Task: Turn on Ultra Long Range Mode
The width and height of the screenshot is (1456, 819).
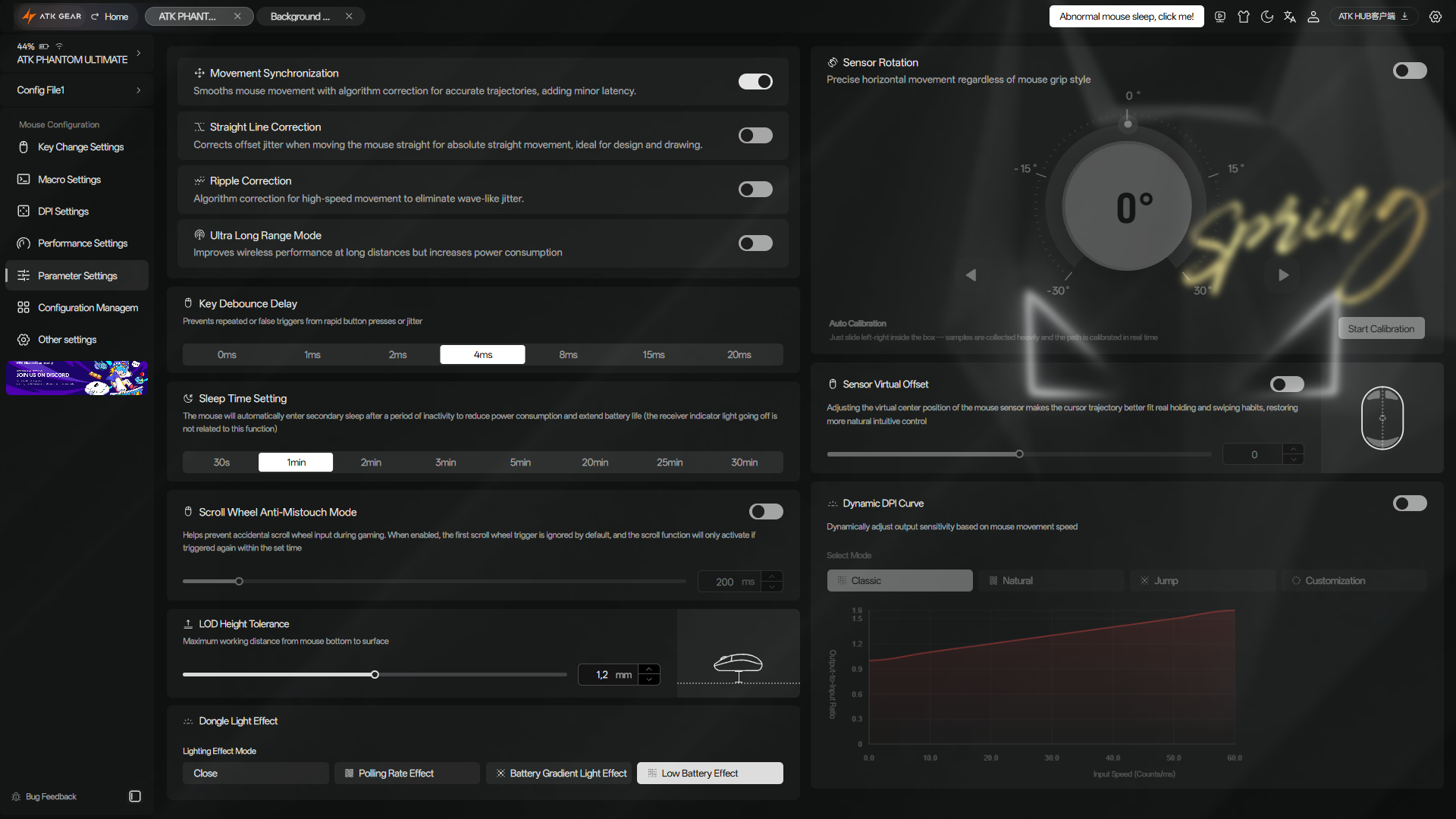Action: (x=755, y=243)
